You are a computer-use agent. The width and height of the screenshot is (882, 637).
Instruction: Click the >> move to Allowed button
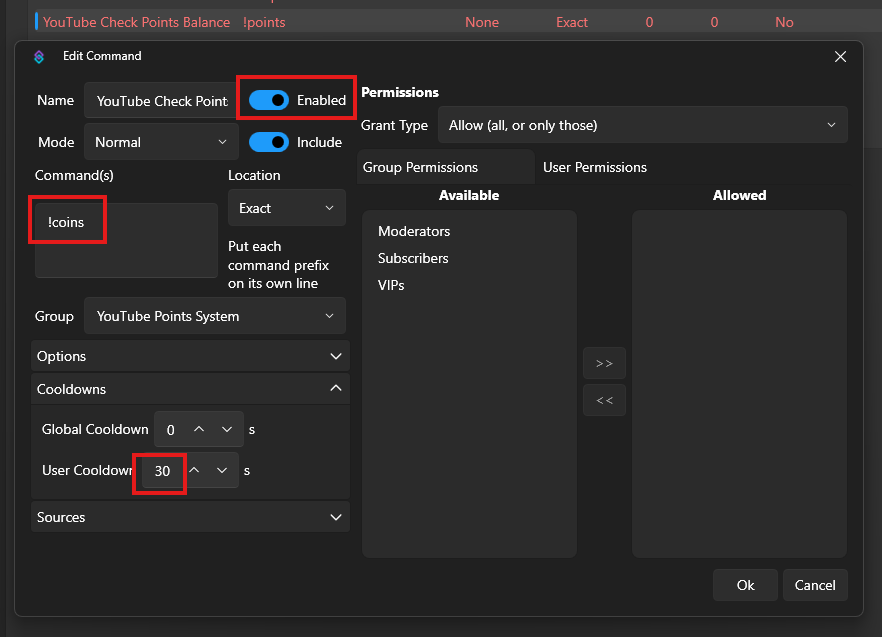click(x=604, y=364)
